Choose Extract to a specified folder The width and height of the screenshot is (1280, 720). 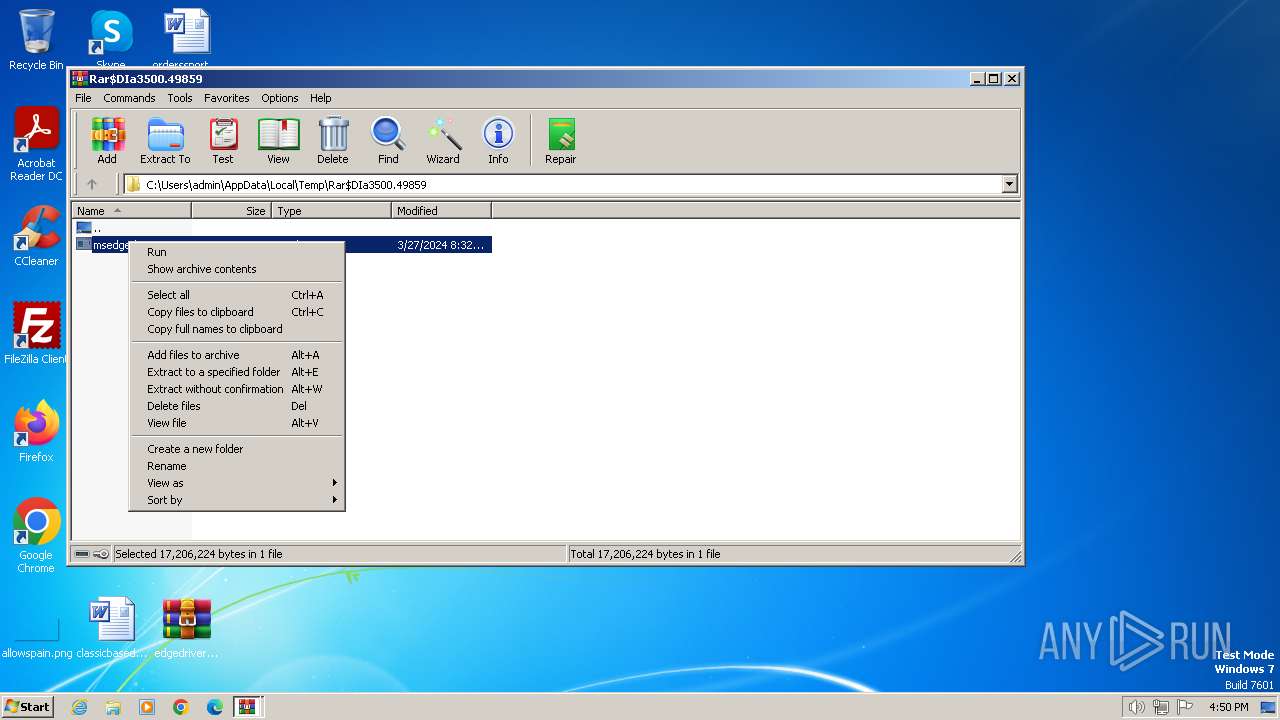(238, 372)
